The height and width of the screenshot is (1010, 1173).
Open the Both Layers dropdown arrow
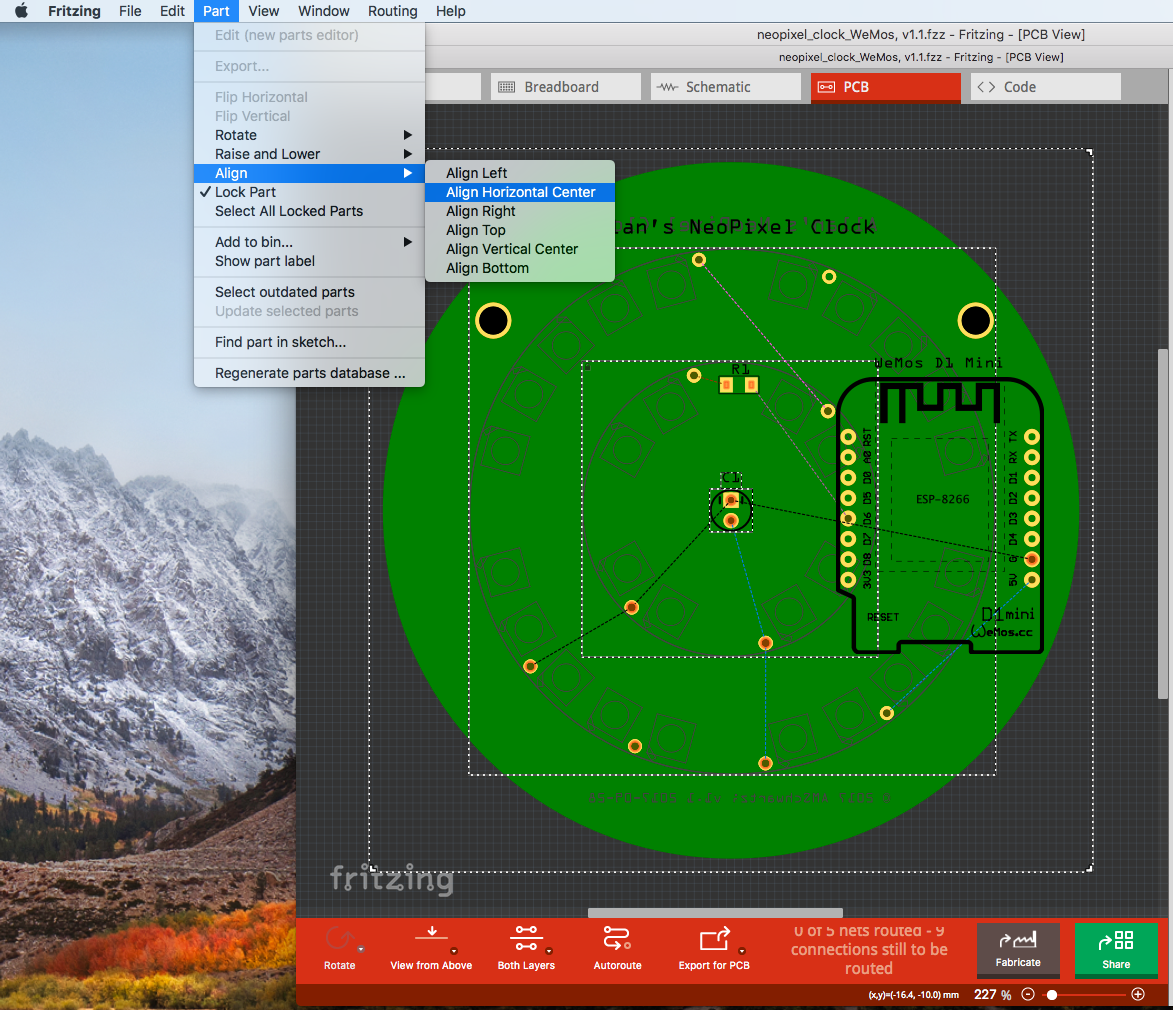(550, 950)
